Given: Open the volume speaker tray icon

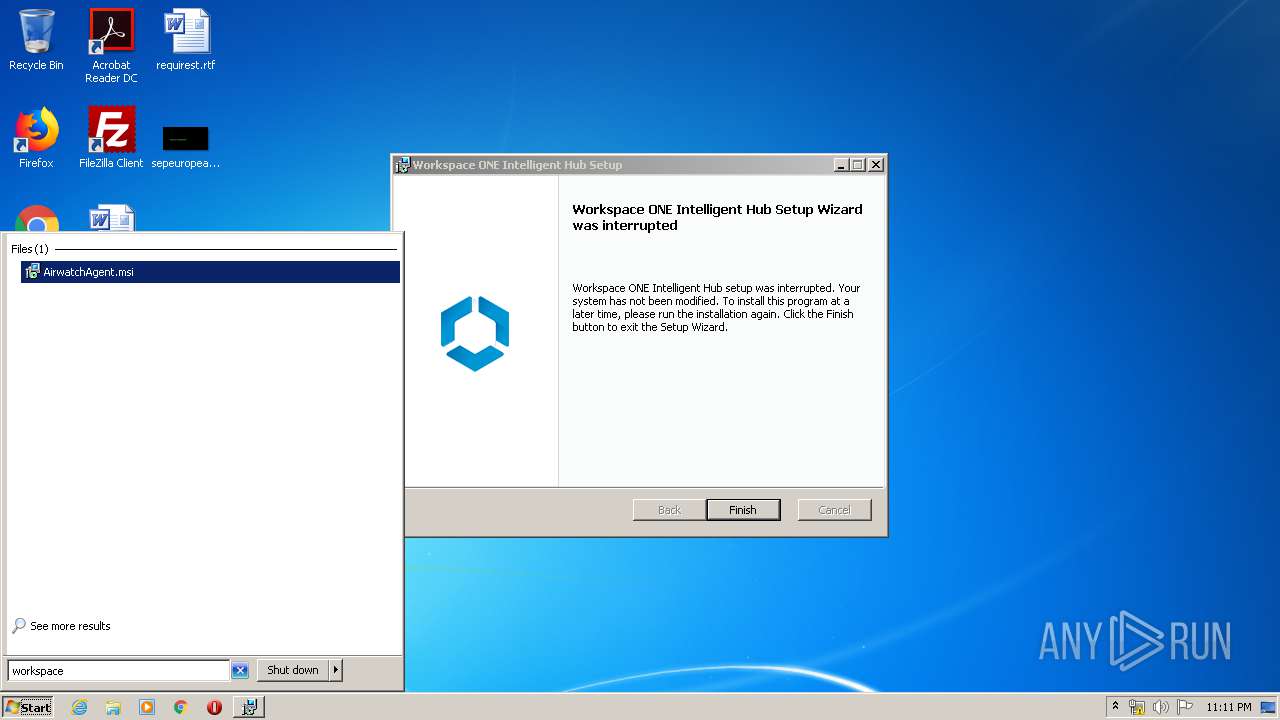Looking at the screenshot, I should pos(1161,707).
